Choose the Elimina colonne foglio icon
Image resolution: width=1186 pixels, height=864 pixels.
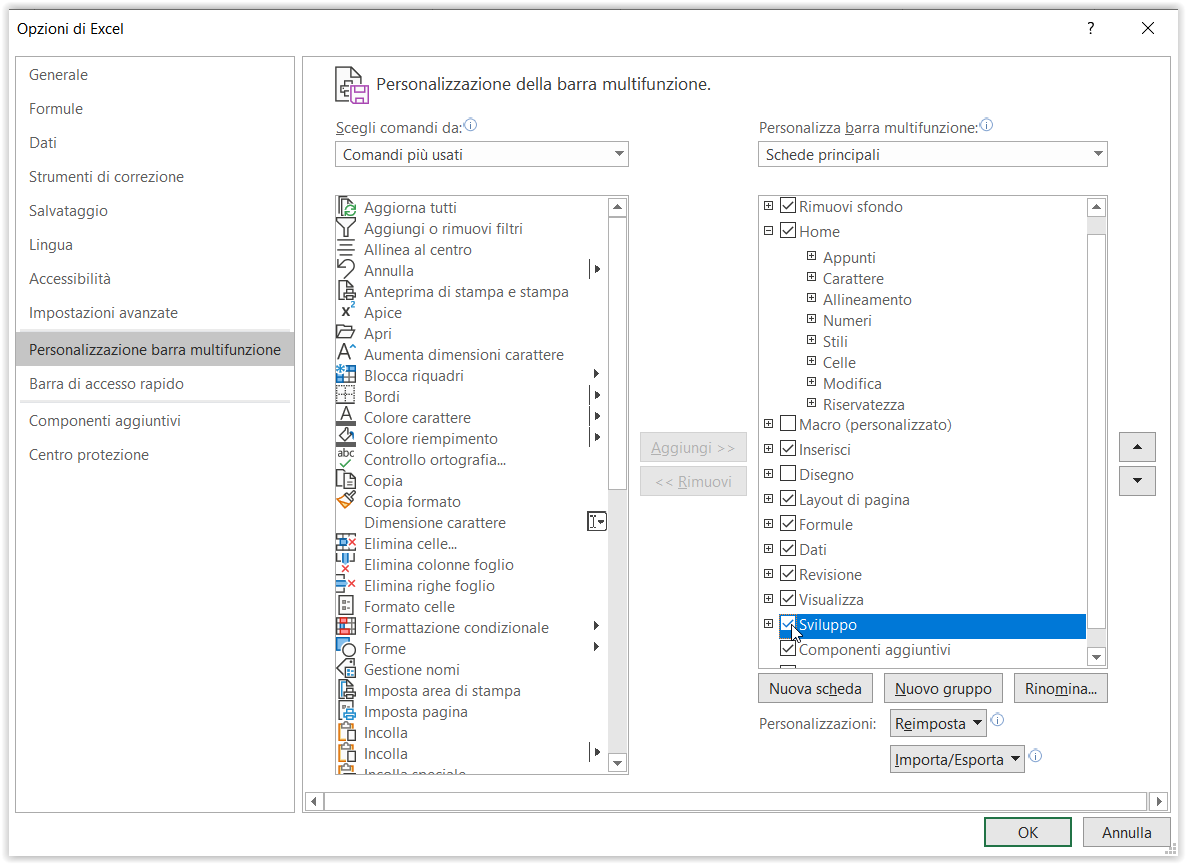click(x=346, y=564)
